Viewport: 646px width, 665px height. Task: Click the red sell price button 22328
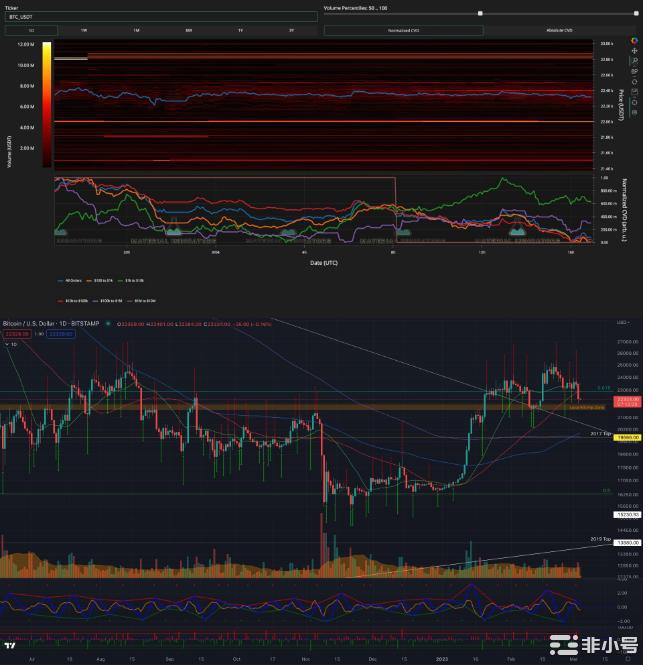point(18,333)
